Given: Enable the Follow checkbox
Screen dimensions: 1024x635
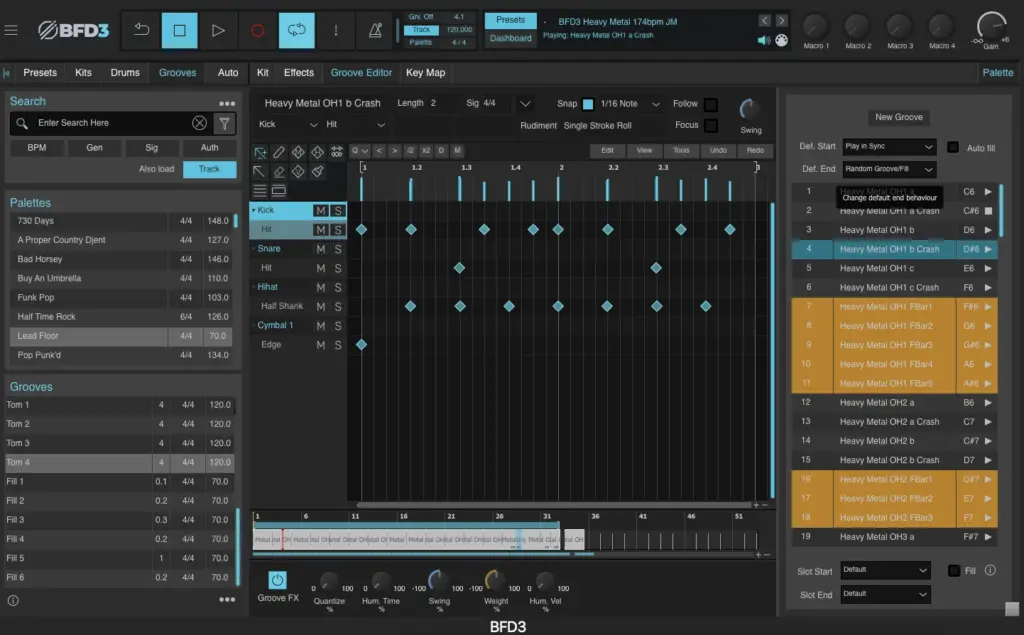Looking at the screenshot, I should click(x=710, y=104).
